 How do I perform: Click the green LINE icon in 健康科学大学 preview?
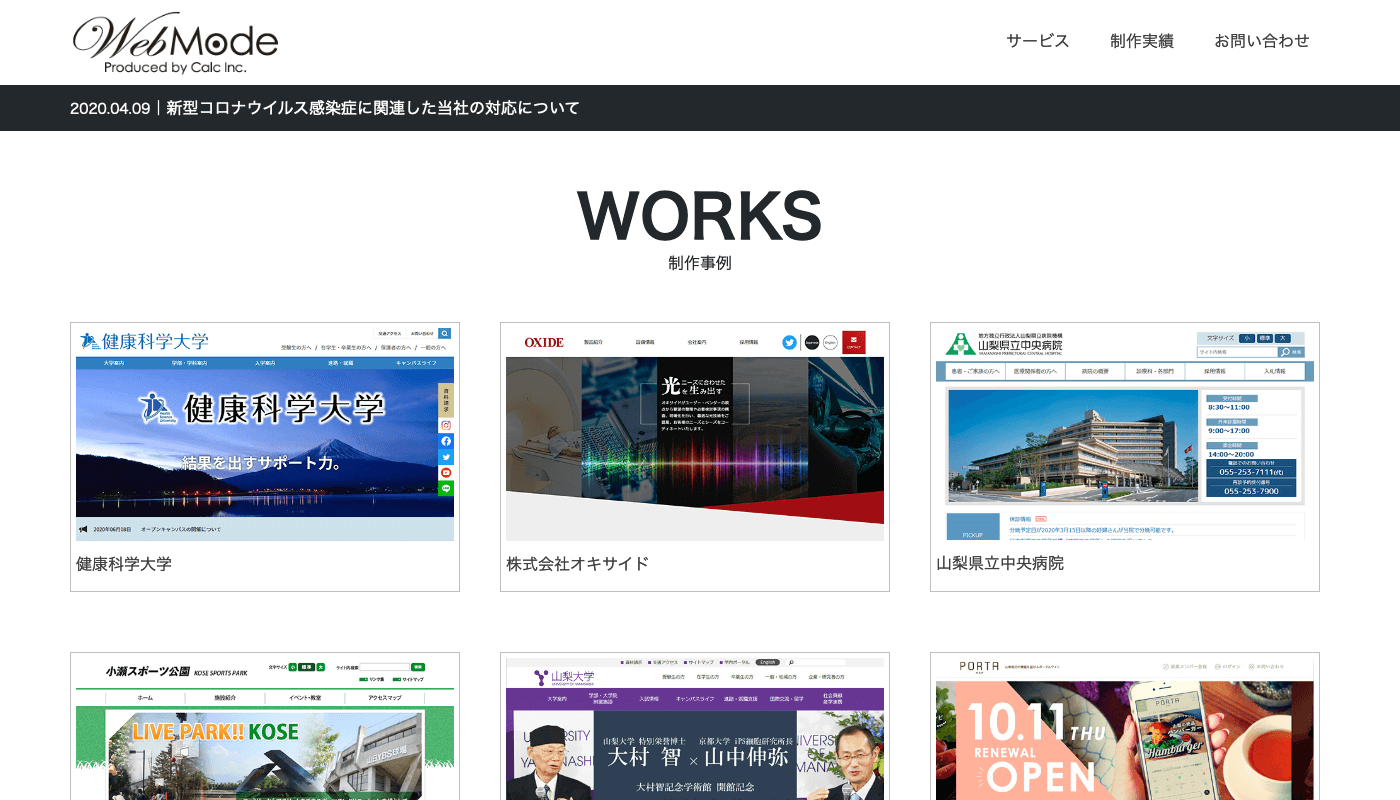click(x=446, y=488)
